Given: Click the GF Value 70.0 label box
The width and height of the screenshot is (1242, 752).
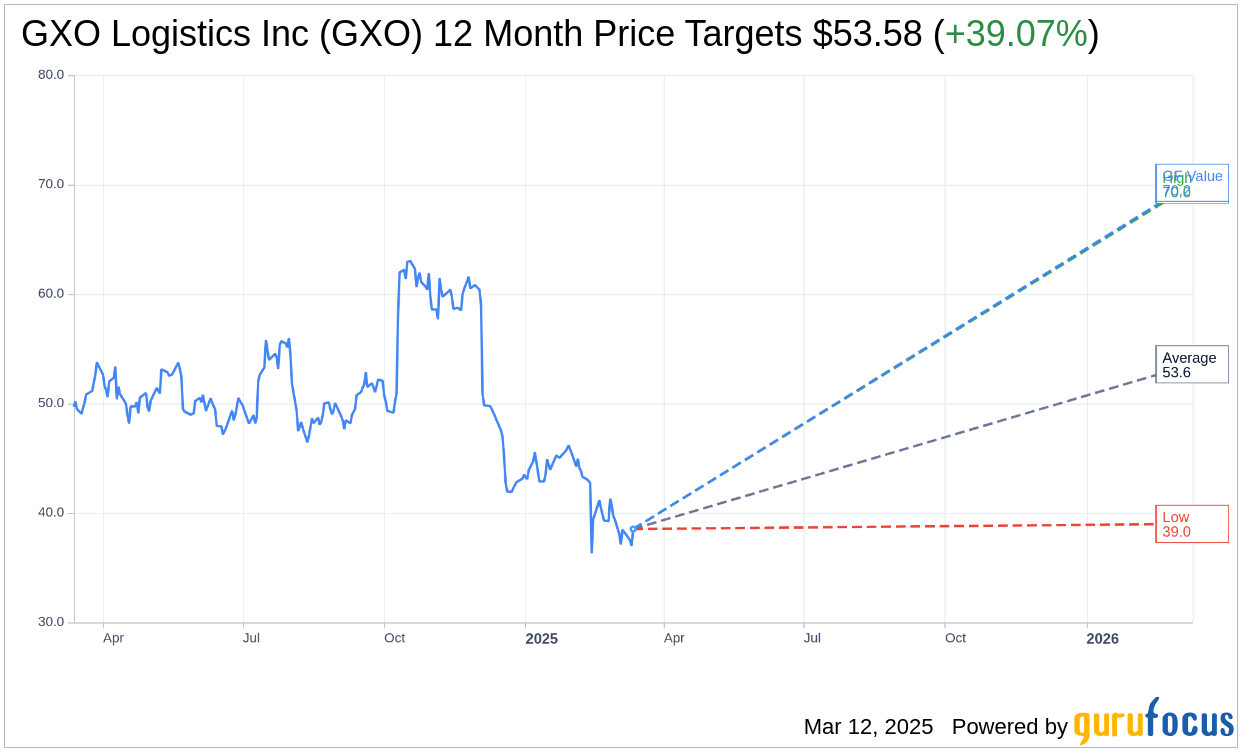Looking at the screenshot, I should point(1192,183).
